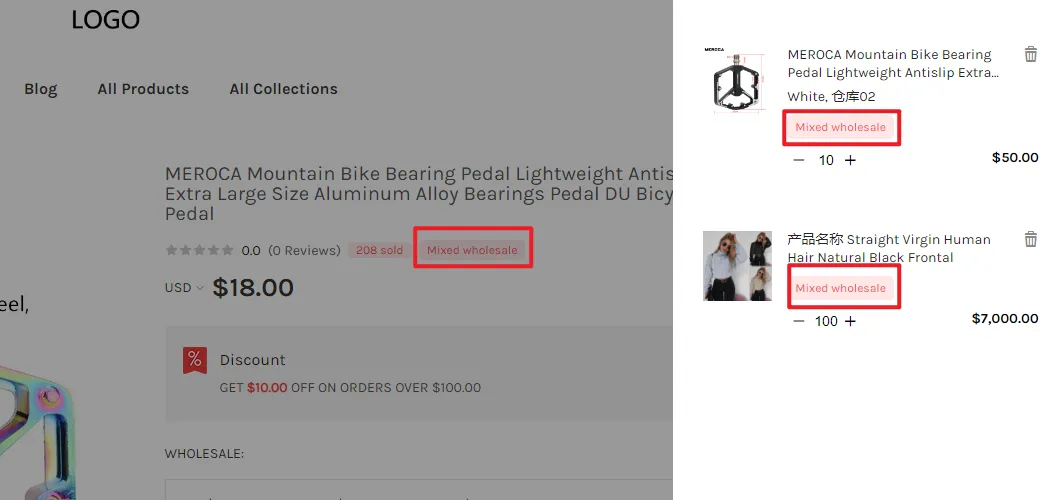Click the red discount percent icon

pyautogui.click(x=195, y=361)
